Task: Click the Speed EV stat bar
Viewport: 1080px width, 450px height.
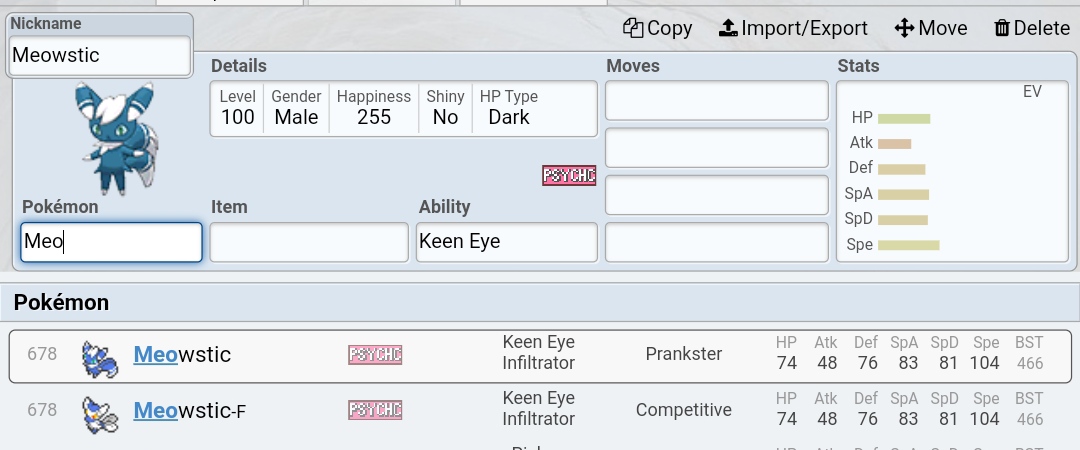Action: (908, 245)
